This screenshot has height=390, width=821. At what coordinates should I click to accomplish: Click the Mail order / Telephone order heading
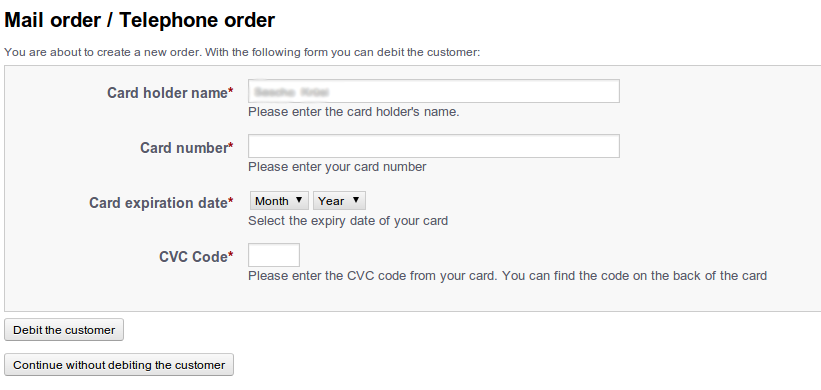pyautogui.click(x=139, y=21)
